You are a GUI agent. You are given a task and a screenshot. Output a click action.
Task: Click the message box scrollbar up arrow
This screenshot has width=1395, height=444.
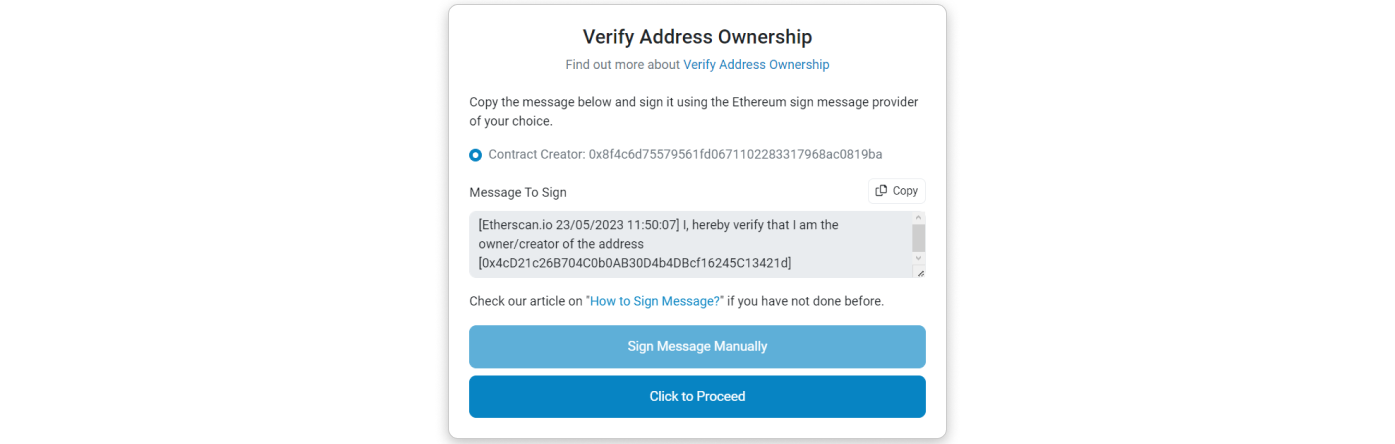918,217
